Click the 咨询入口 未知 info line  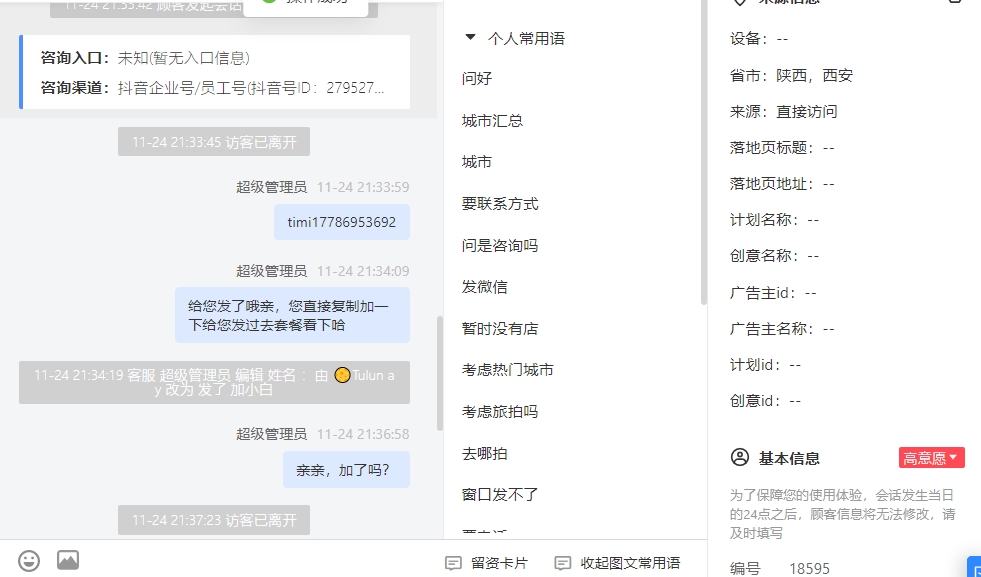[145, 58]
